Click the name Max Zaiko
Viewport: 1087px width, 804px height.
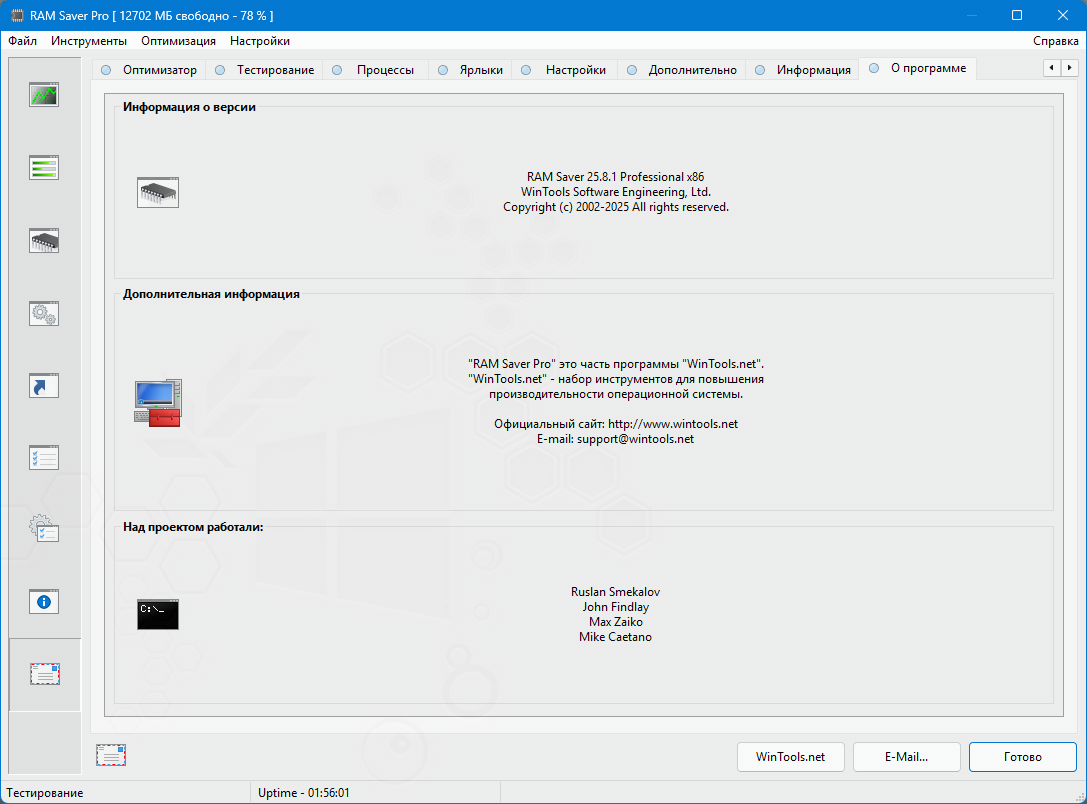click(616, 622)
